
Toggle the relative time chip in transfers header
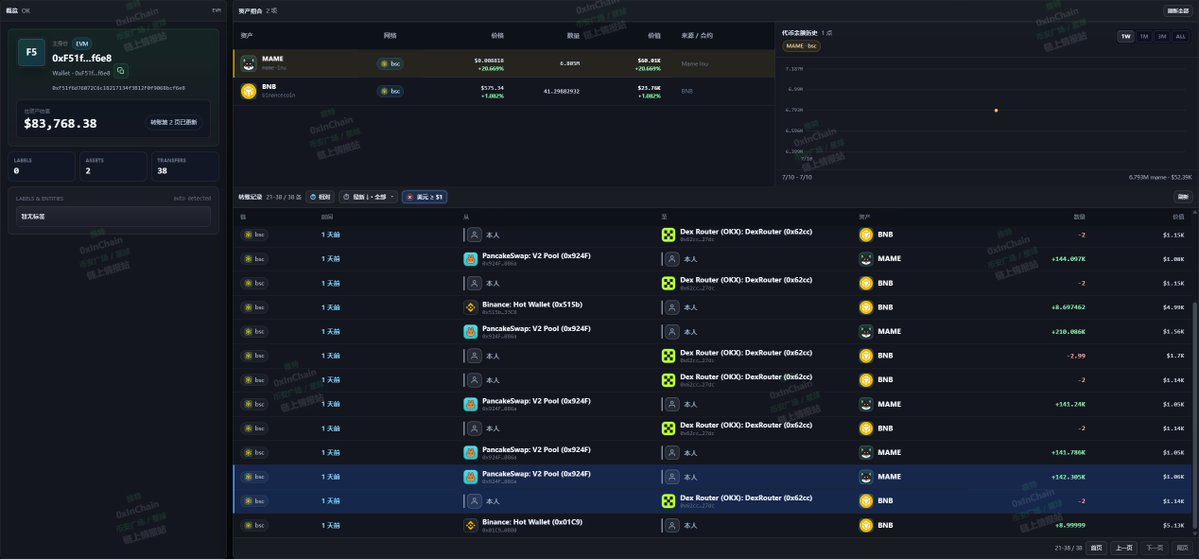point(320,197)
